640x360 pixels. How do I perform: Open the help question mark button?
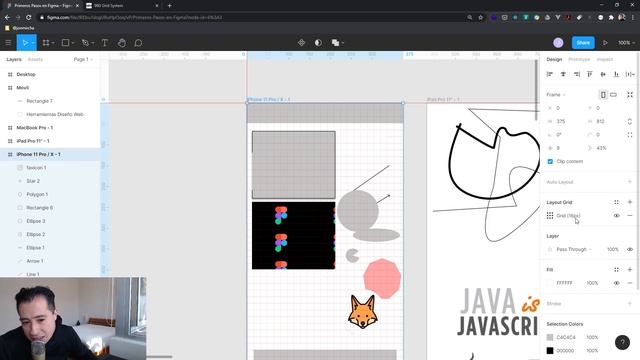(622, 342)
